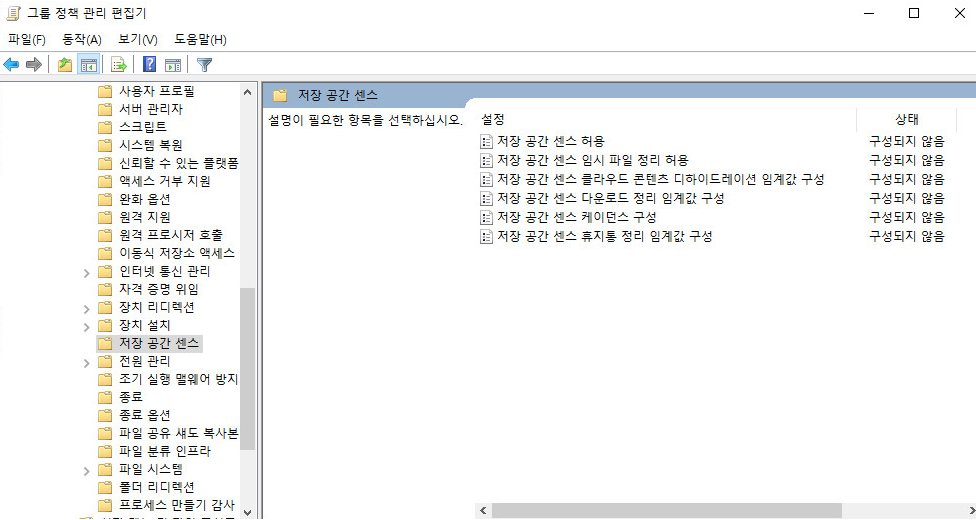The height and width of the screenshot is (520, 976).
Task: Click the folder icon next to 스크립트
Action: tap(105, 127)
